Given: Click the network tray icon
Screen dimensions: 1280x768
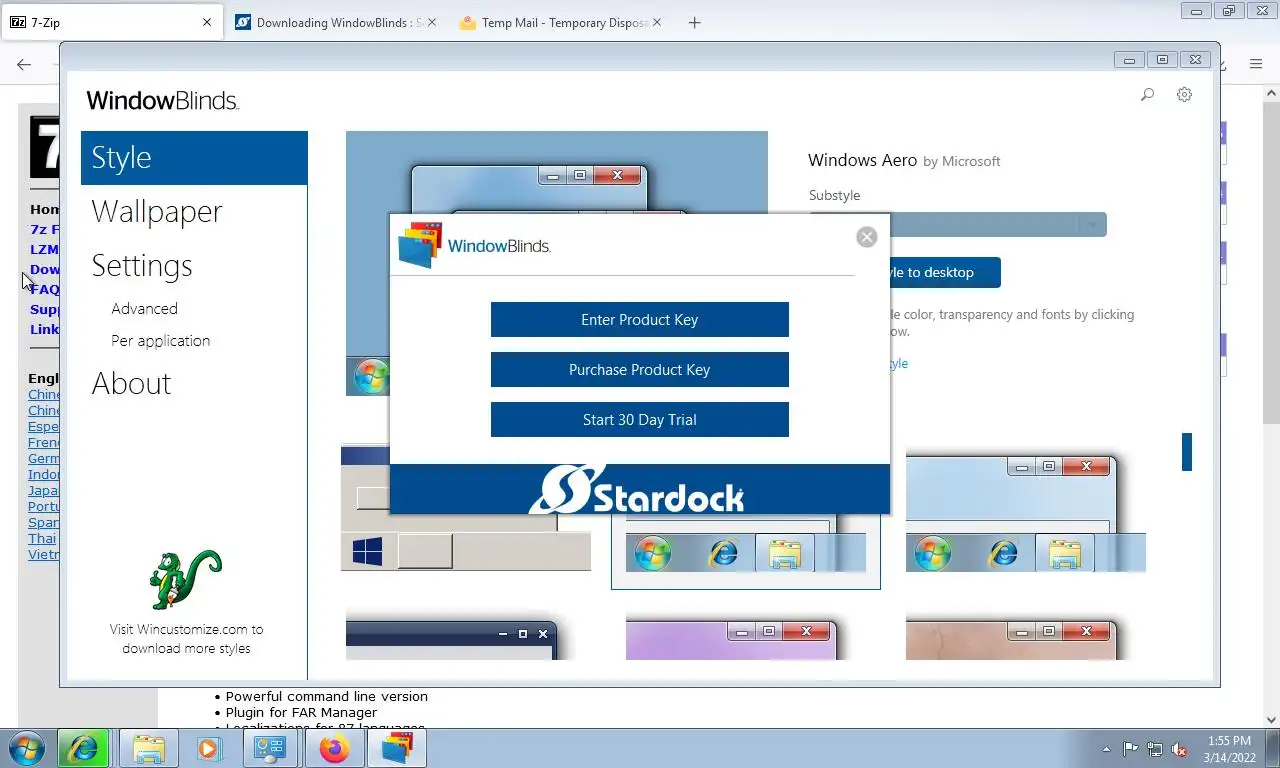Looking at the screenshot, I should 1155,749.
